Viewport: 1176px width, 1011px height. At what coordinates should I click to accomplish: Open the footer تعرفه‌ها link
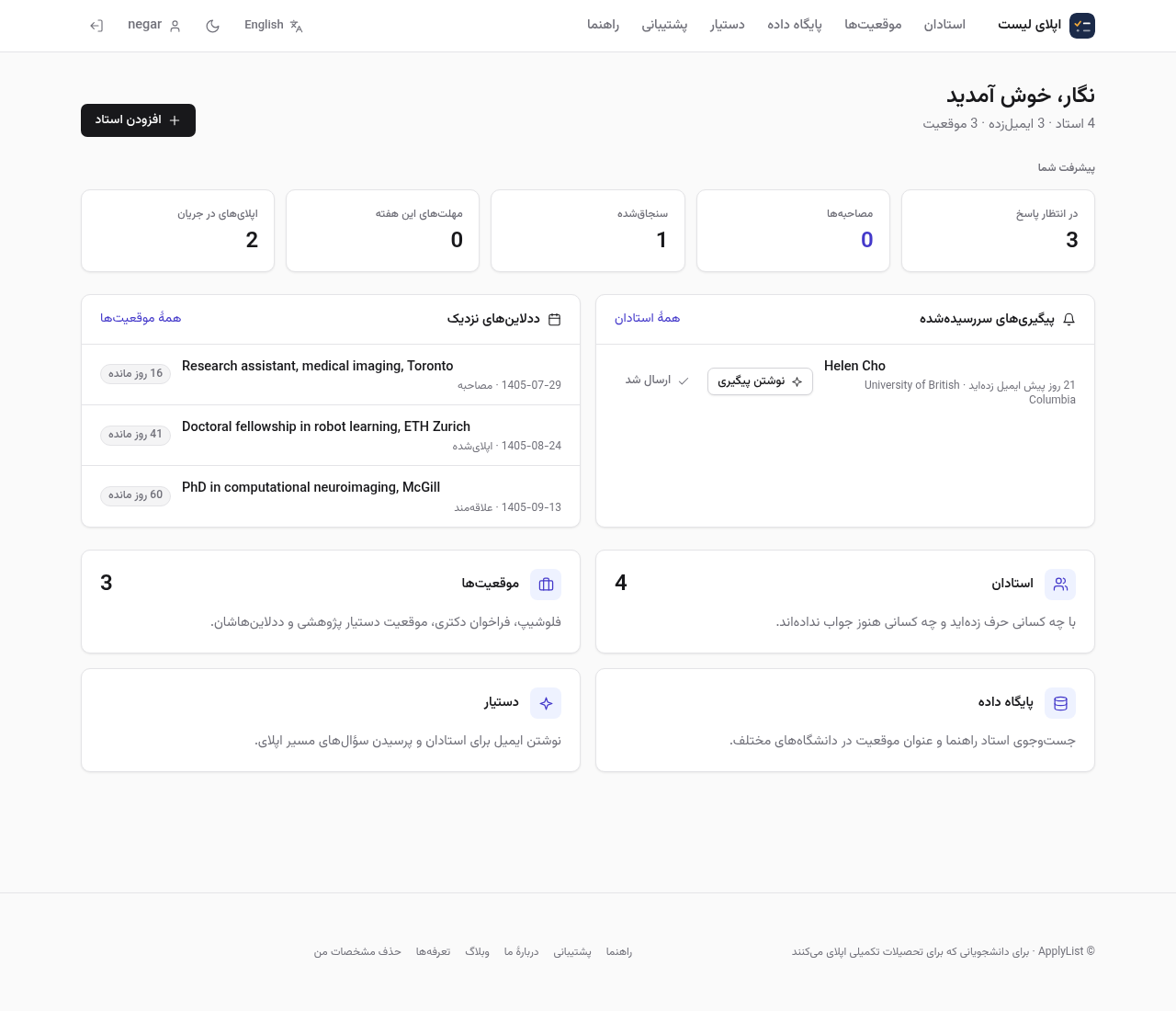pyautogui.click(x=433, y=952)
